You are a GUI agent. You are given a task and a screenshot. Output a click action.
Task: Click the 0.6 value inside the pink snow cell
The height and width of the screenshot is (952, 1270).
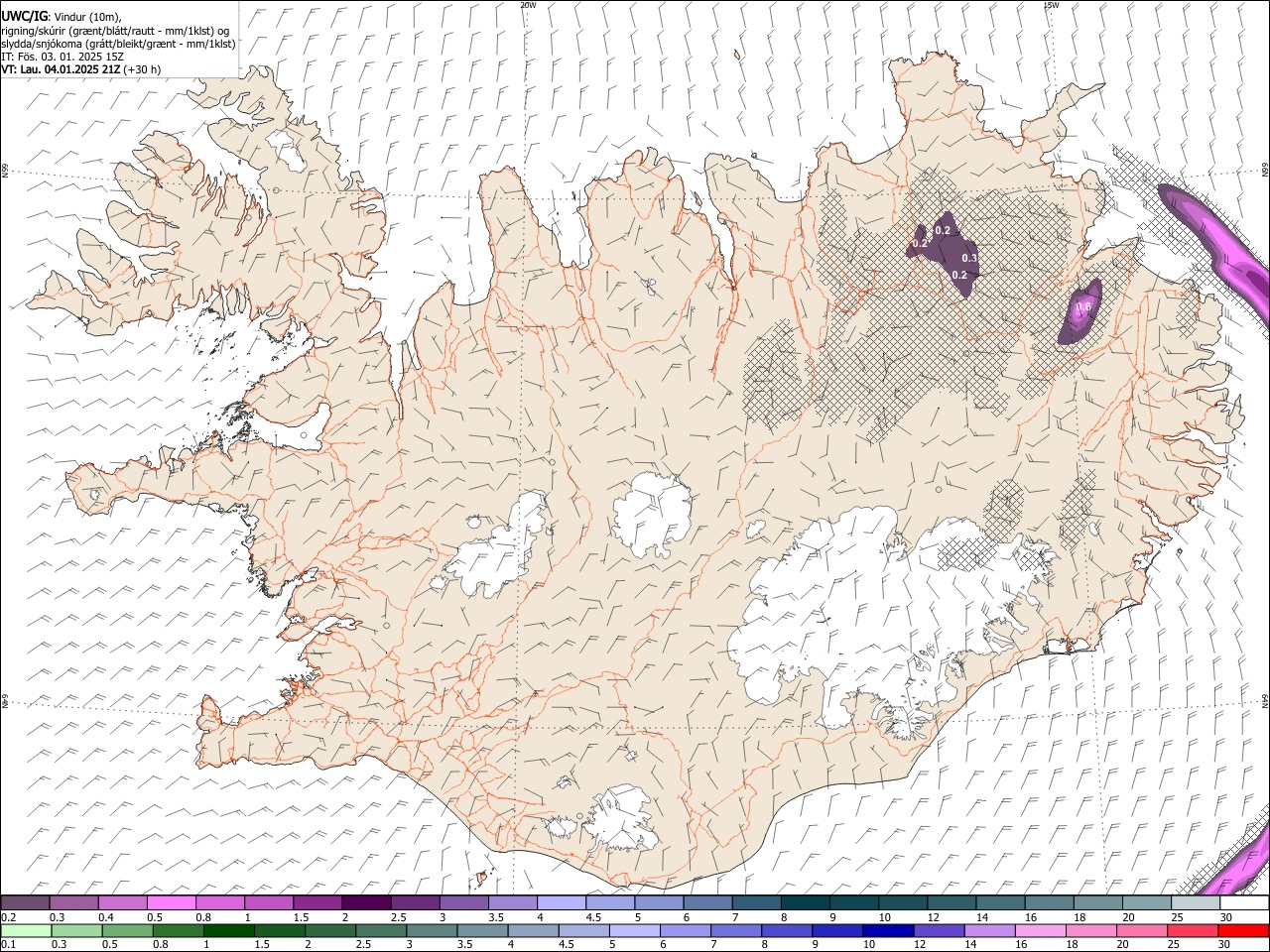[1083, 307]
